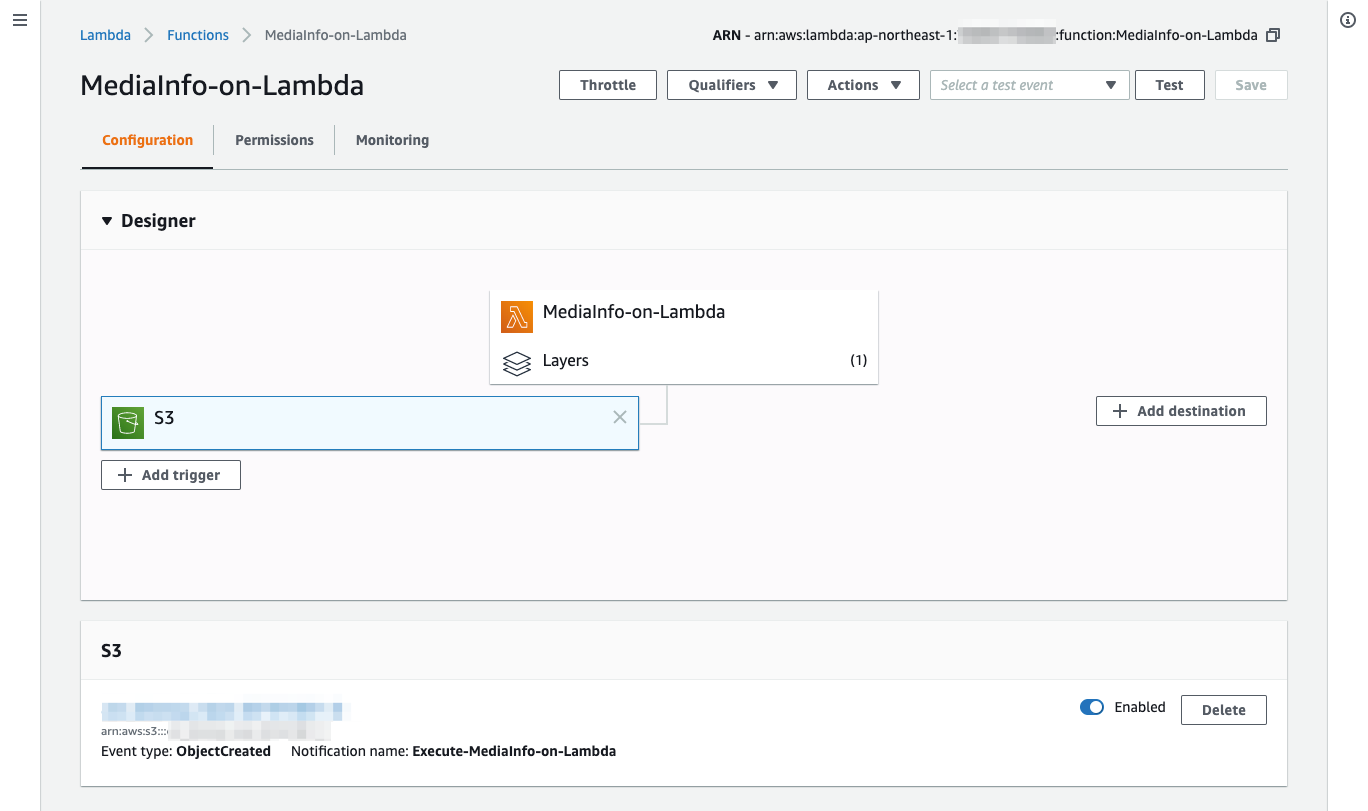Open the Monitoring tab
Screen dimensions: 1368x811
pos(391,140)
